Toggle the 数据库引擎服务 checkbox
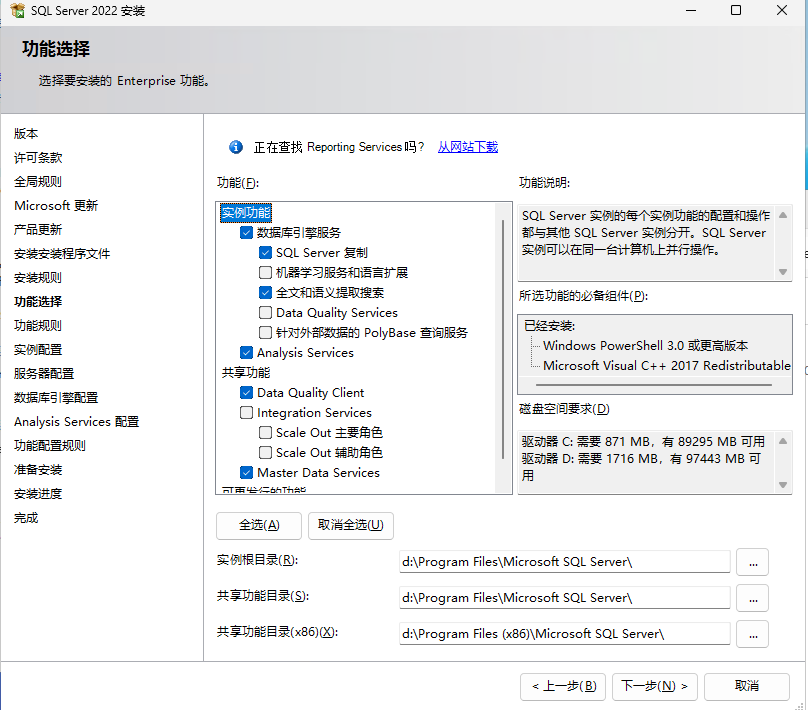This screenshot has height=710, width=808. click(x=246, y=232)
